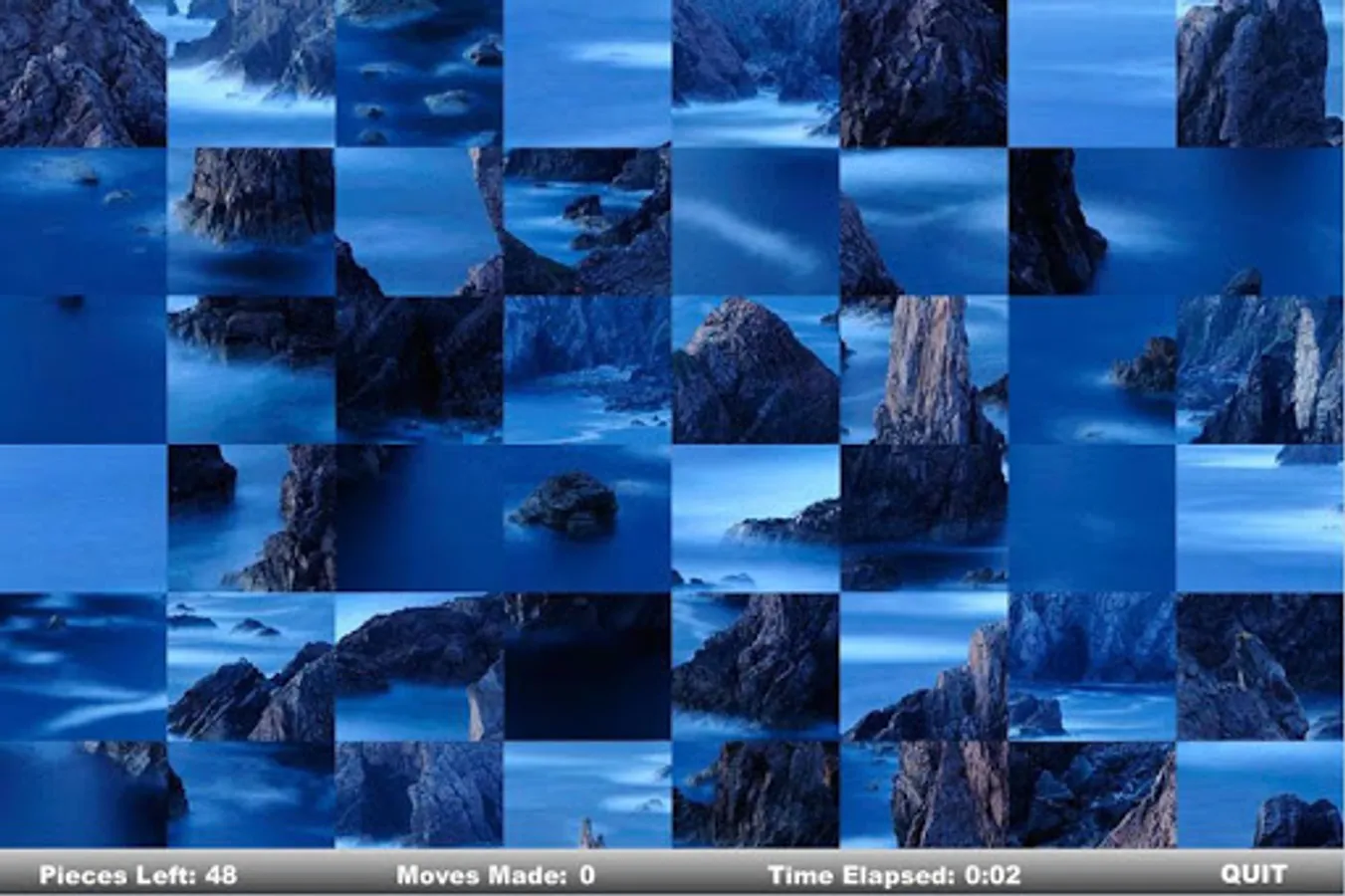Click the Moves Made counter
This screenshot has height=896, width=1345.
pyautogui.click(x=495, y=874)
